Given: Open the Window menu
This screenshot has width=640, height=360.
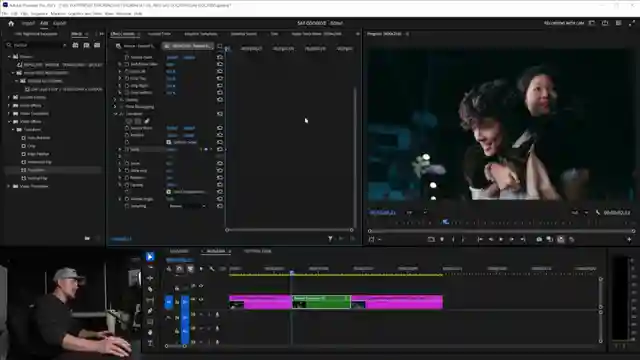Looking at the screenshot, I should pyautogui.click(x=124, y=13).
